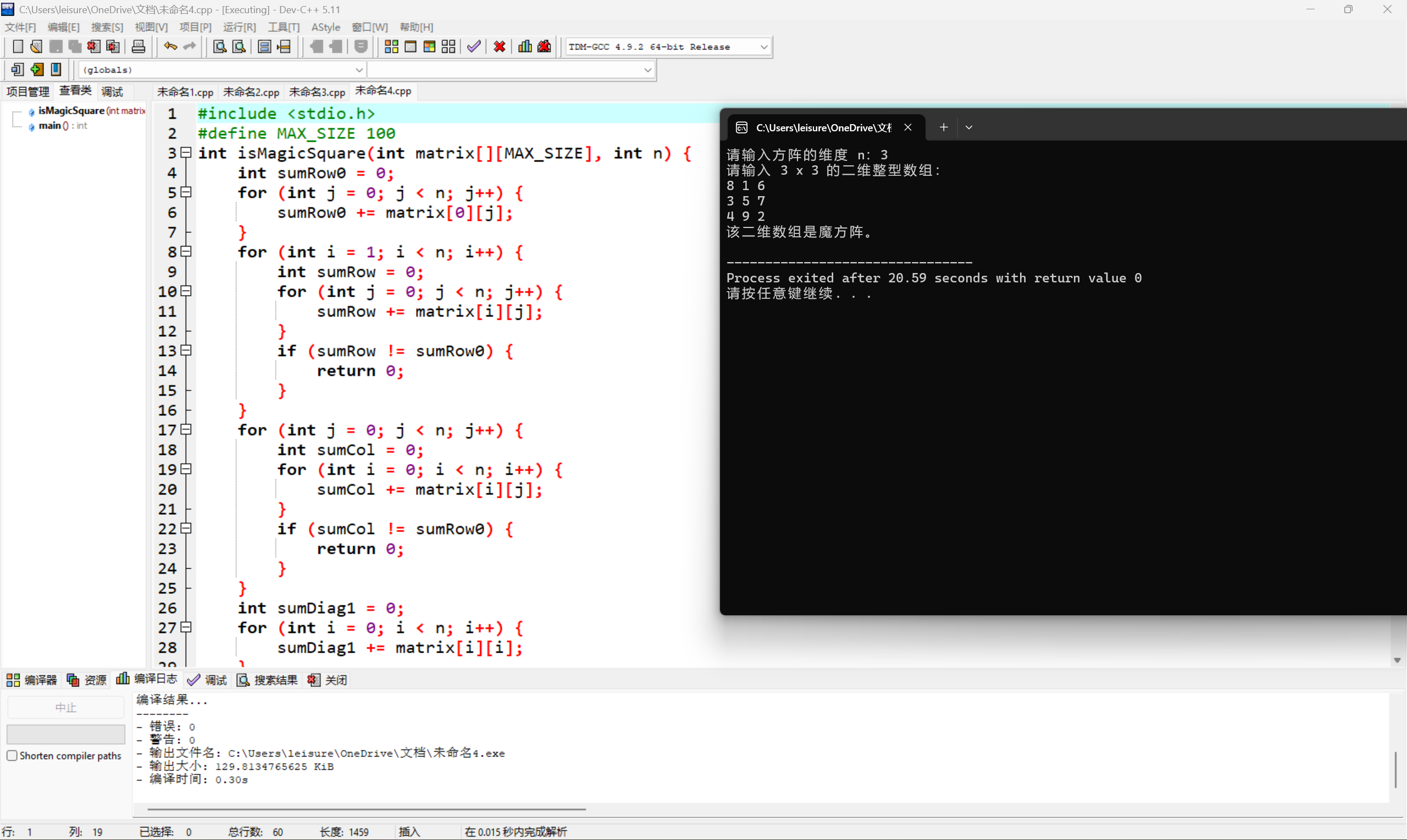Create a new source file
This screenshot has width=1407, height=840.
point(18,46)
